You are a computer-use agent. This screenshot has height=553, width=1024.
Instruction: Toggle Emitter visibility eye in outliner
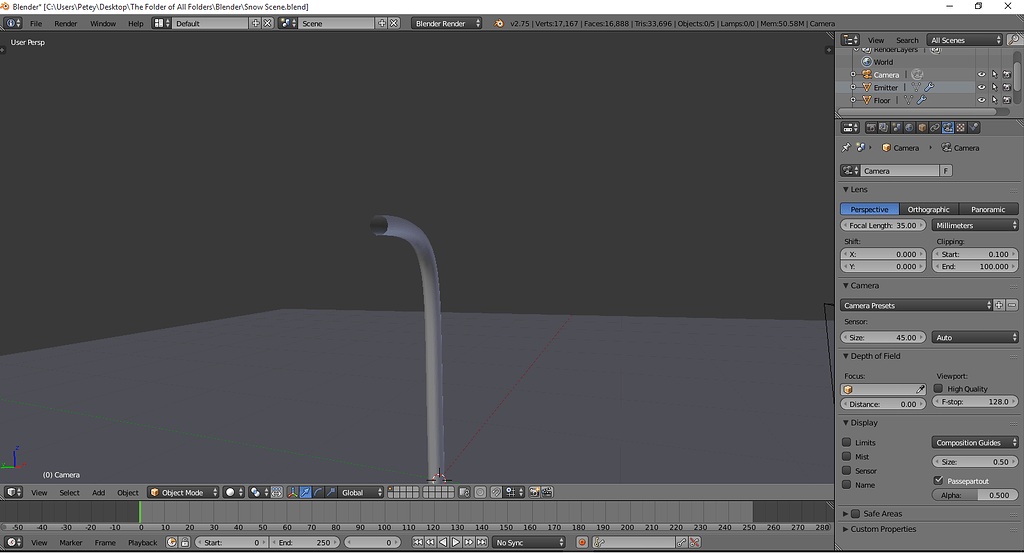(982, 87)
